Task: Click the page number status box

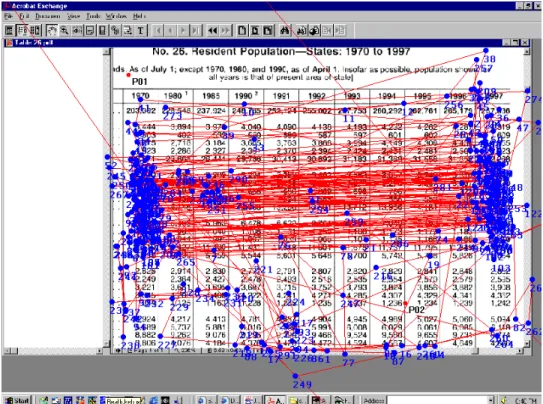Action: [x=145, y=351]
